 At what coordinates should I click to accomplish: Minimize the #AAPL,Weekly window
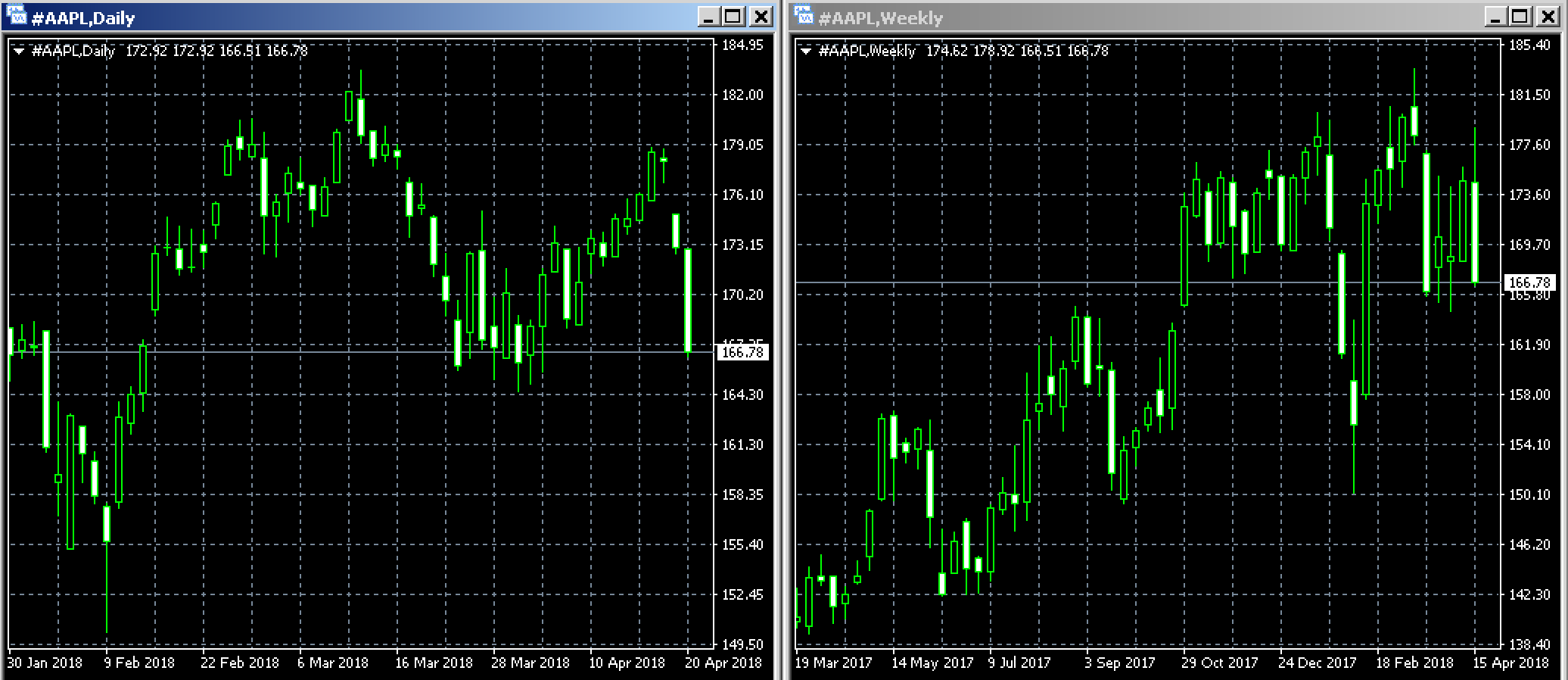point(1495,17)
